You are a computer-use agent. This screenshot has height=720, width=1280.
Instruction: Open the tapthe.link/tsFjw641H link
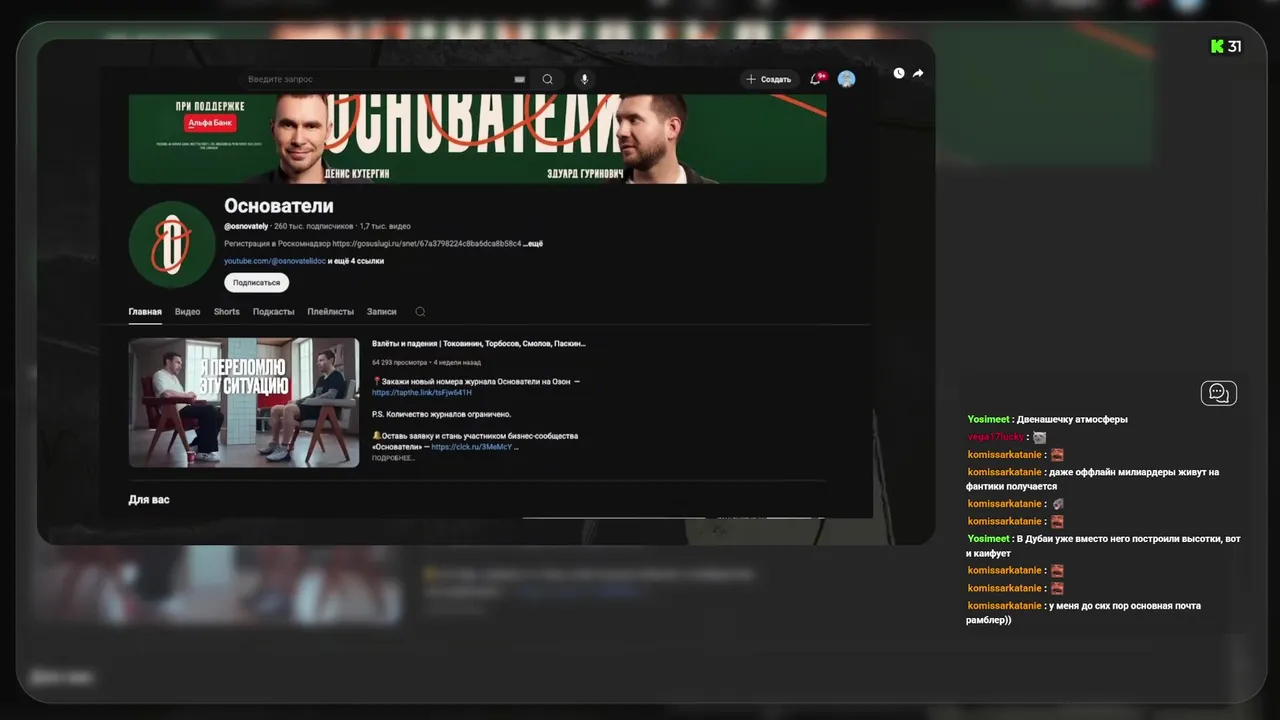[422, 393]
